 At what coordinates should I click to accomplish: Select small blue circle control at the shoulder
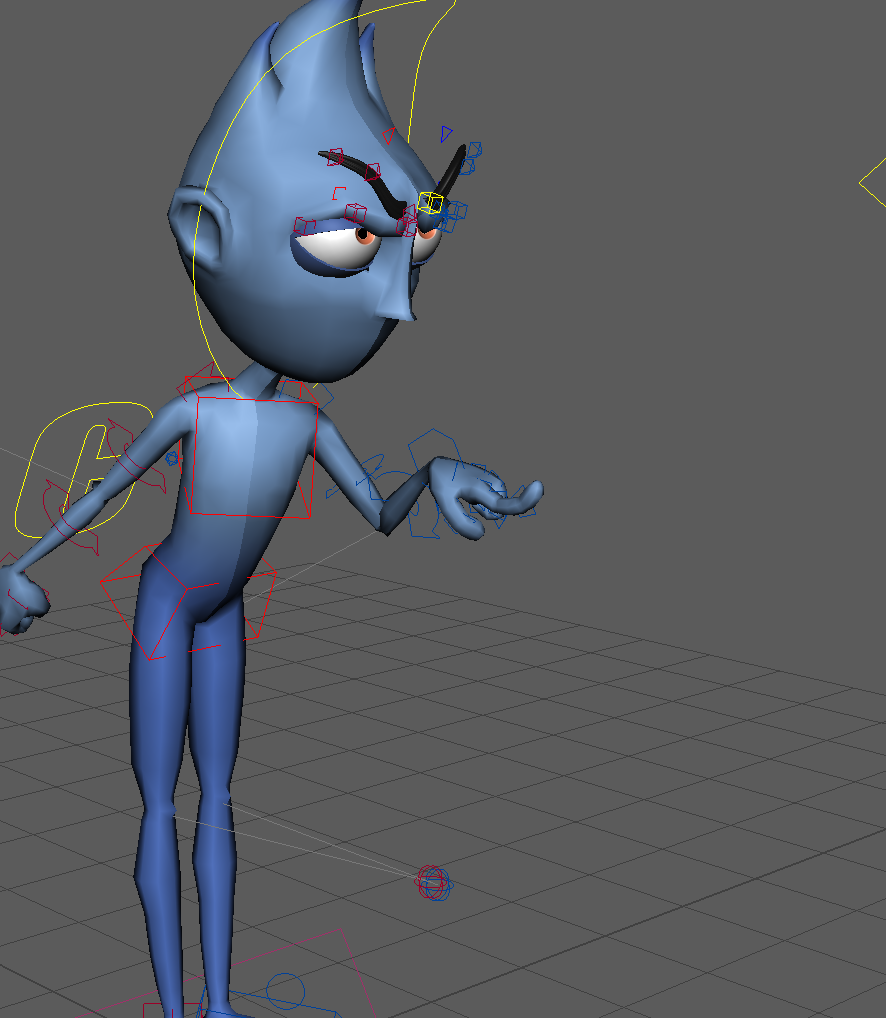[171, 458]
